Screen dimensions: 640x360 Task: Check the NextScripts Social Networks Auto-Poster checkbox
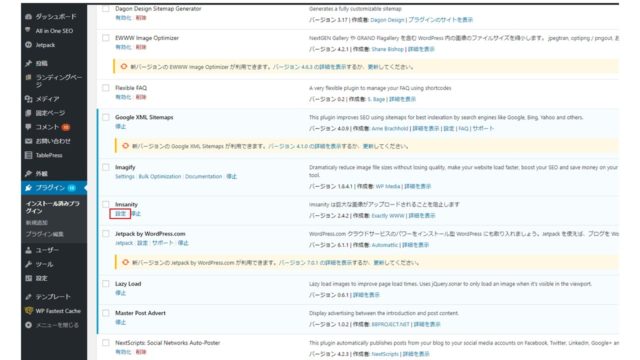106,342
